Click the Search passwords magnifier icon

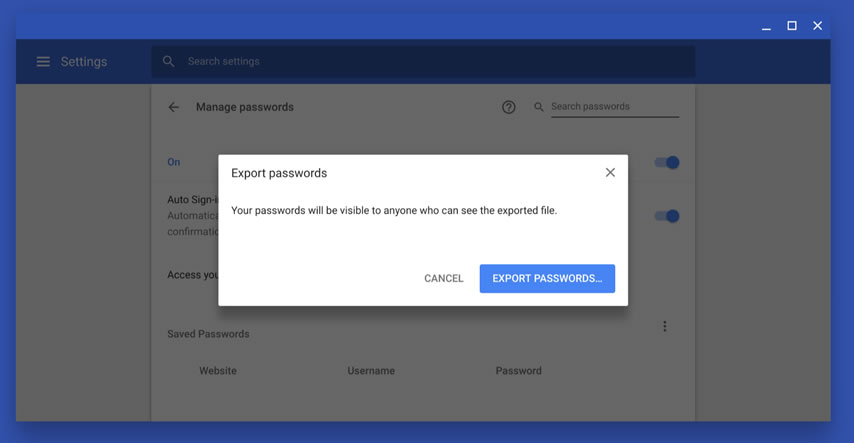pos(539,107)
